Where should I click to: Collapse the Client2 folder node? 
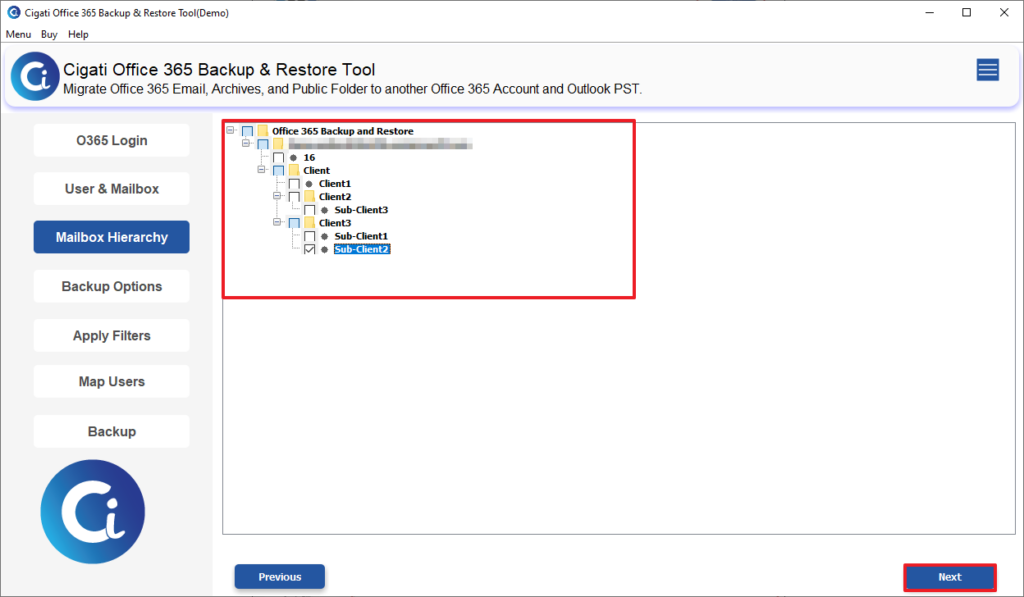pos(278,195)
